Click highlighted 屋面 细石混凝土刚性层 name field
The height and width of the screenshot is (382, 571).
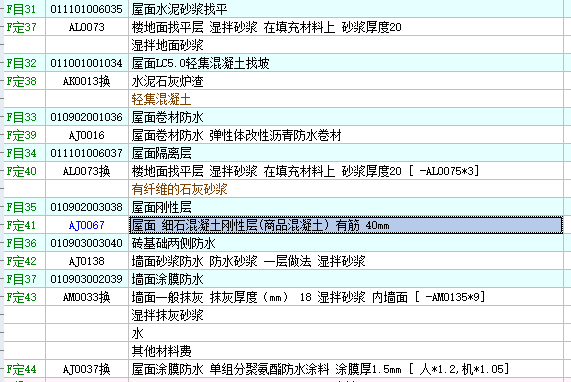point(346,225)
